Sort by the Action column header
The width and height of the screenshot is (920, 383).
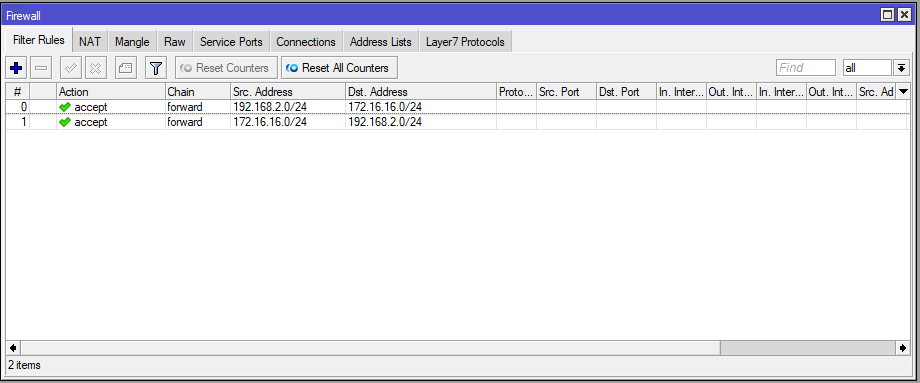tap(111, 92)
